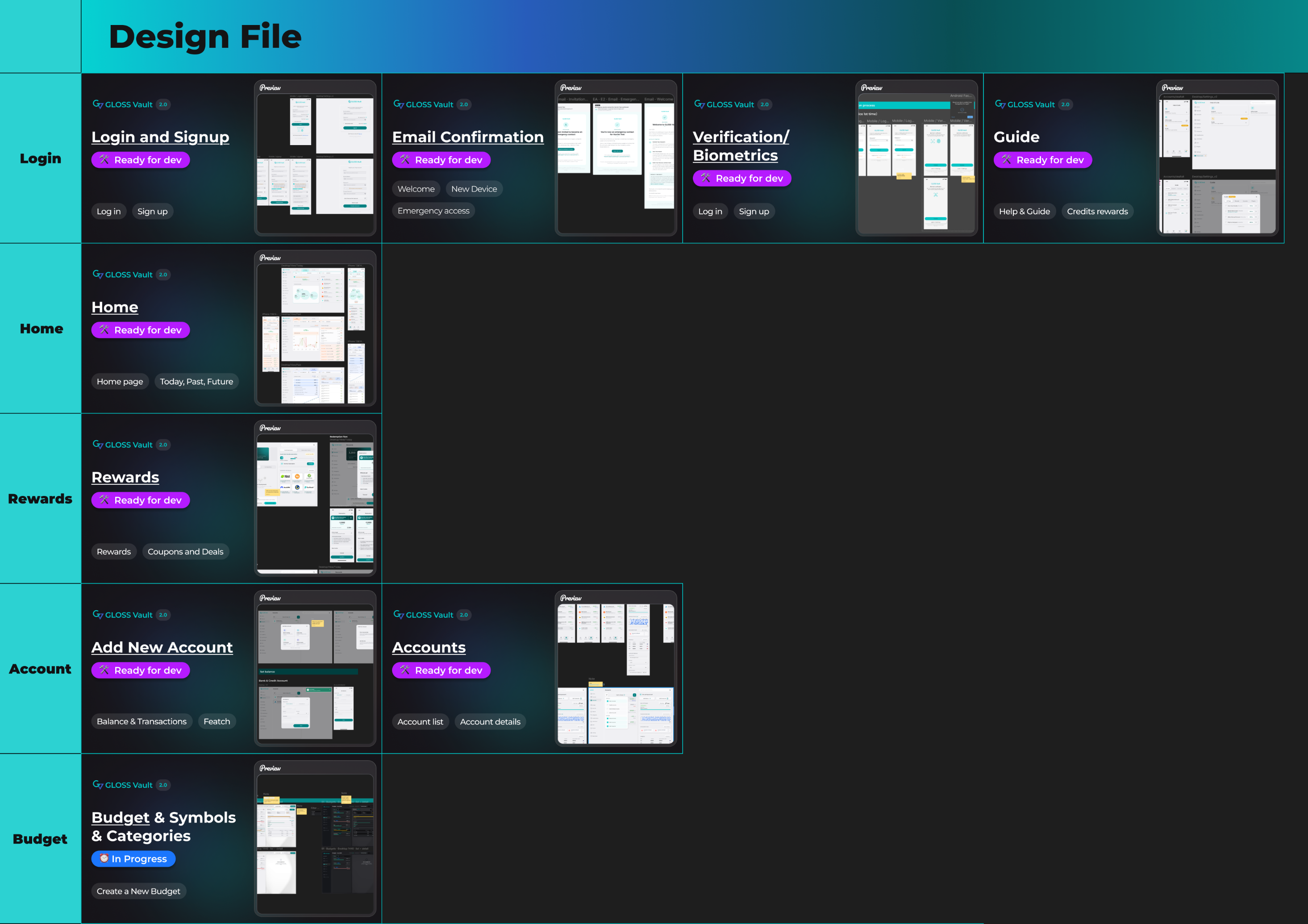Open the Verification/Biometrics link
Viewport: 1308px width, 924px height.
tap(741, 146)
